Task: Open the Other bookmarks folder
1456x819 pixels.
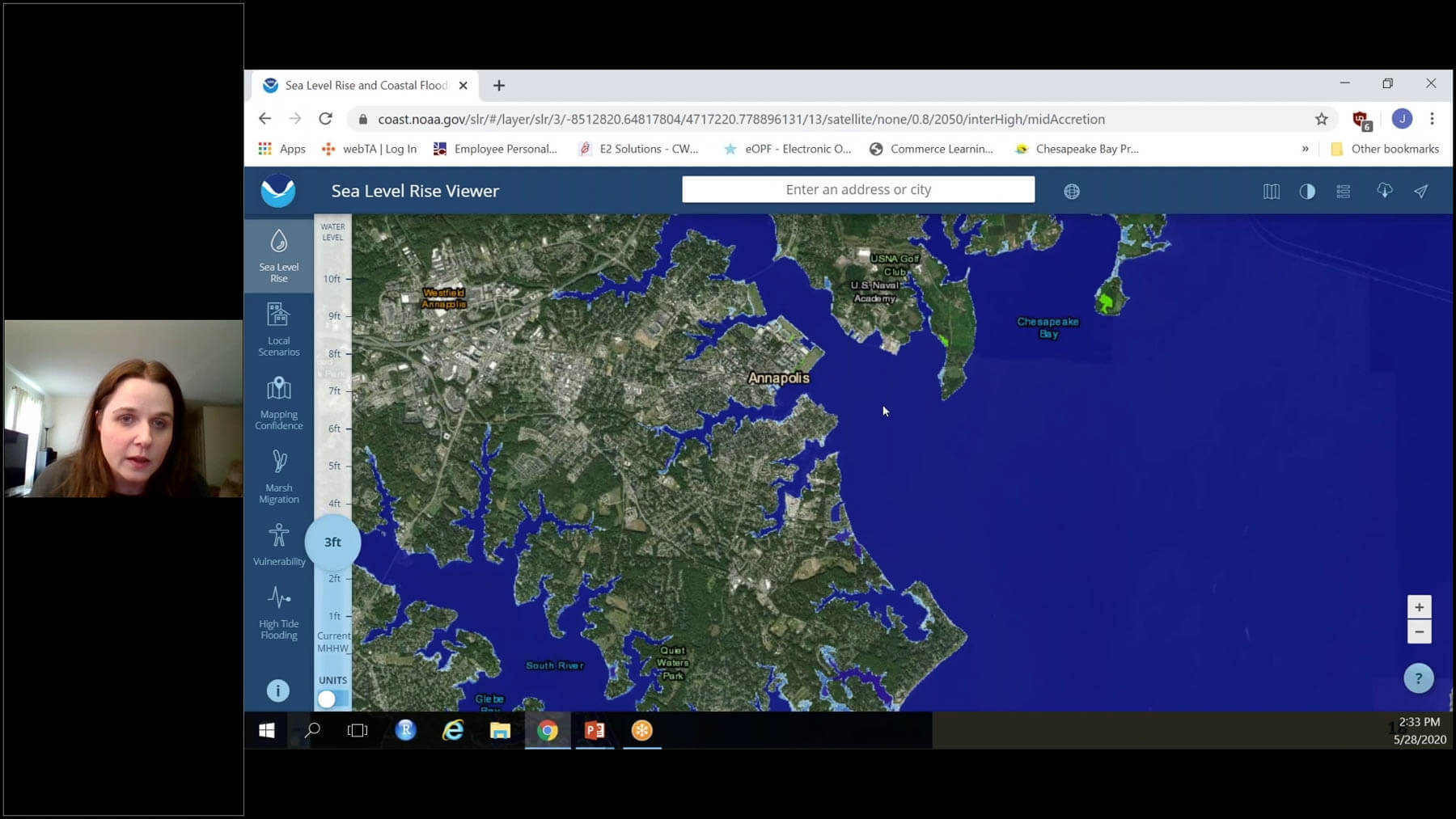Action: coord(1385,149)
